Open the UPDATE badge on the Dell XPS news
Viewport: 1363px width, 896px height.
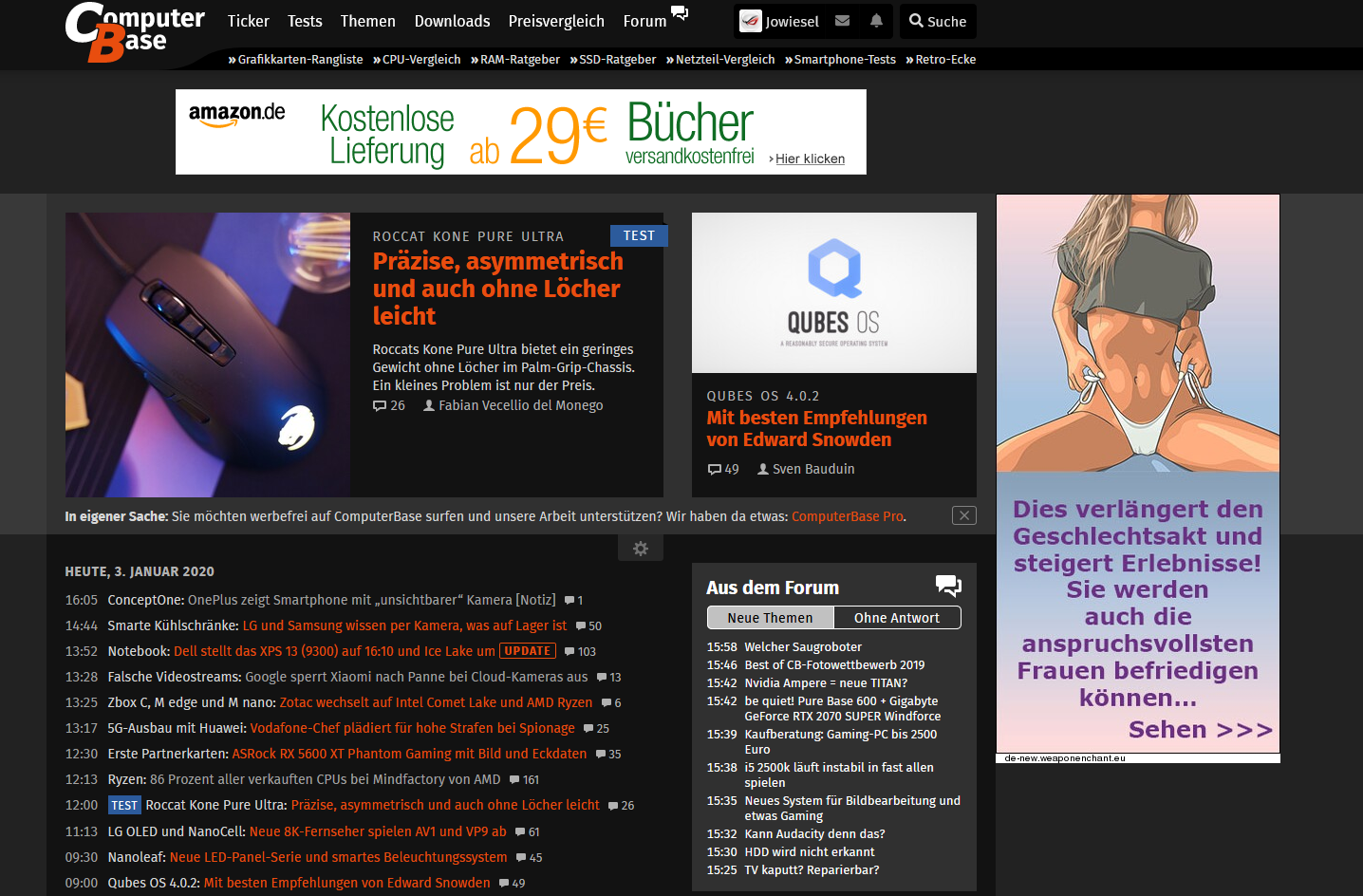point(528,651)
